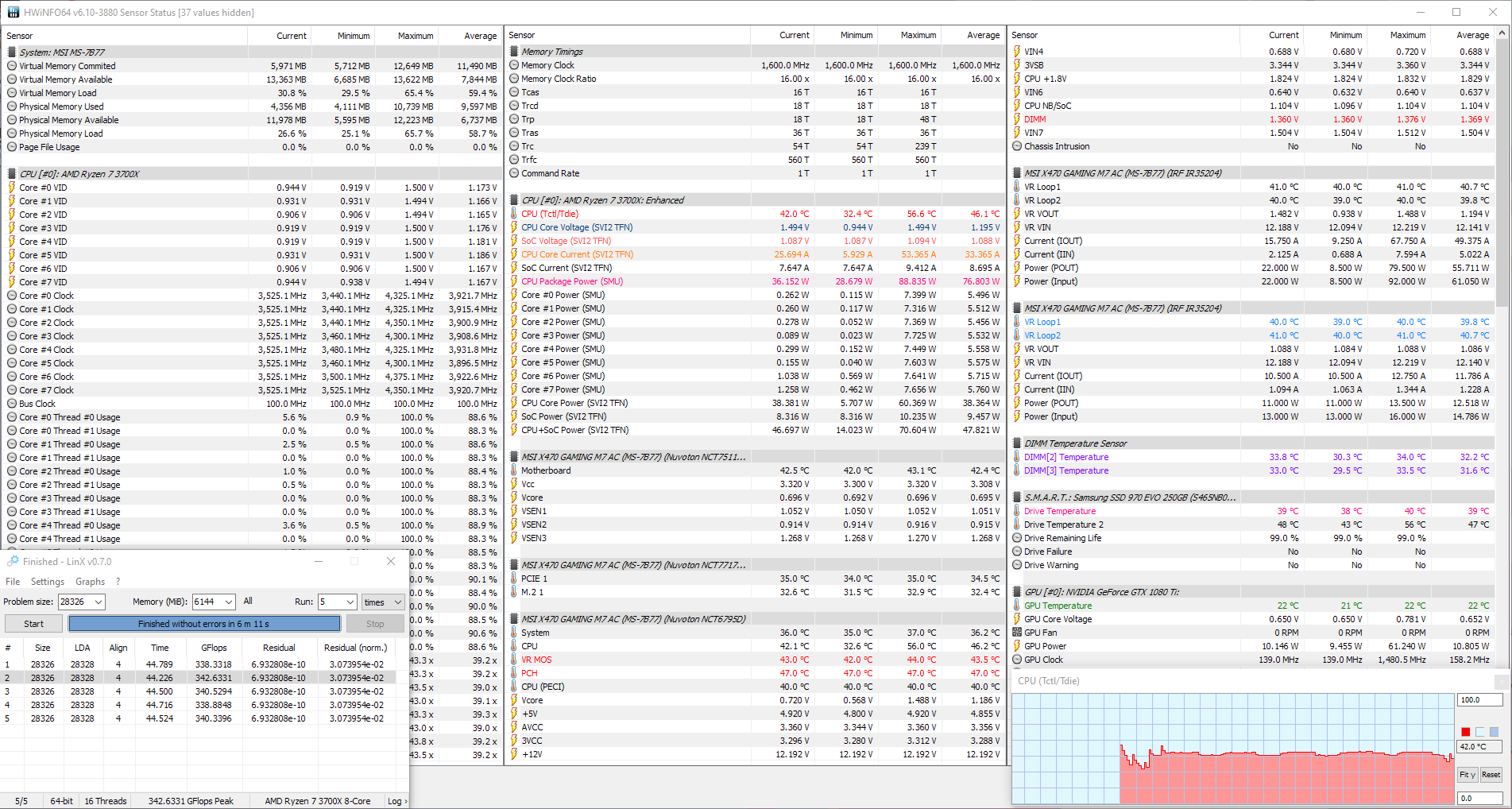Click the Sensor column header in the left panel
Viewport: 1512px width, 809px height.
125,36
